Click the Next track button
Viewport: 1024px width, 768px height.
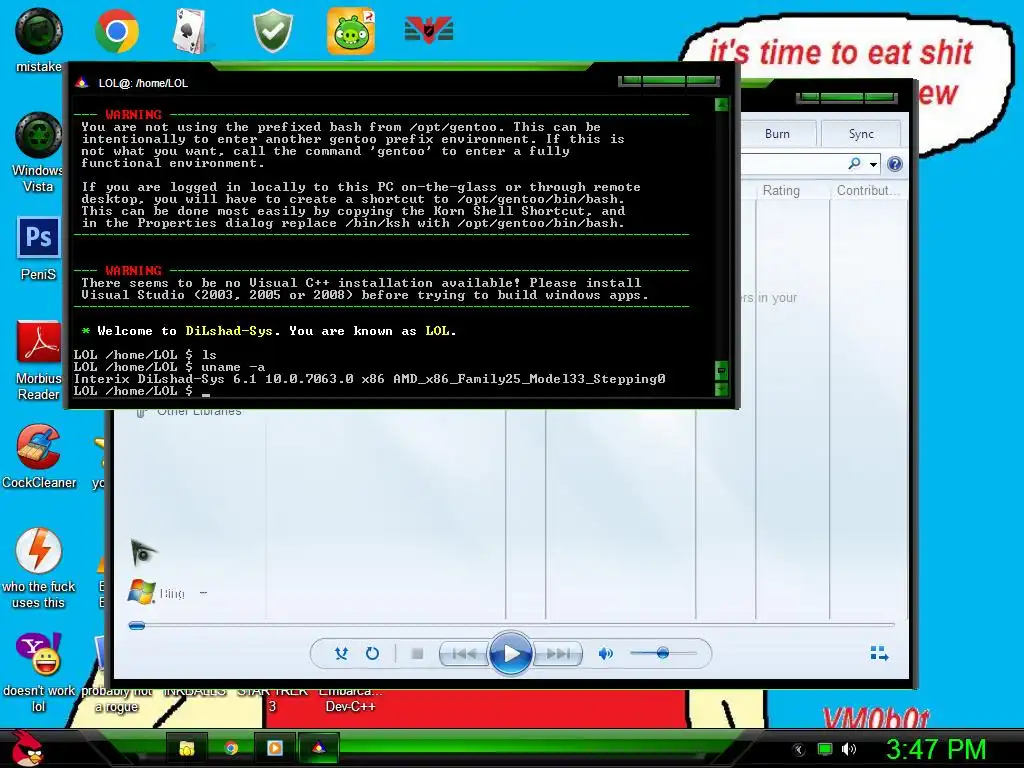pyautogui.click(x=558, y=654)
